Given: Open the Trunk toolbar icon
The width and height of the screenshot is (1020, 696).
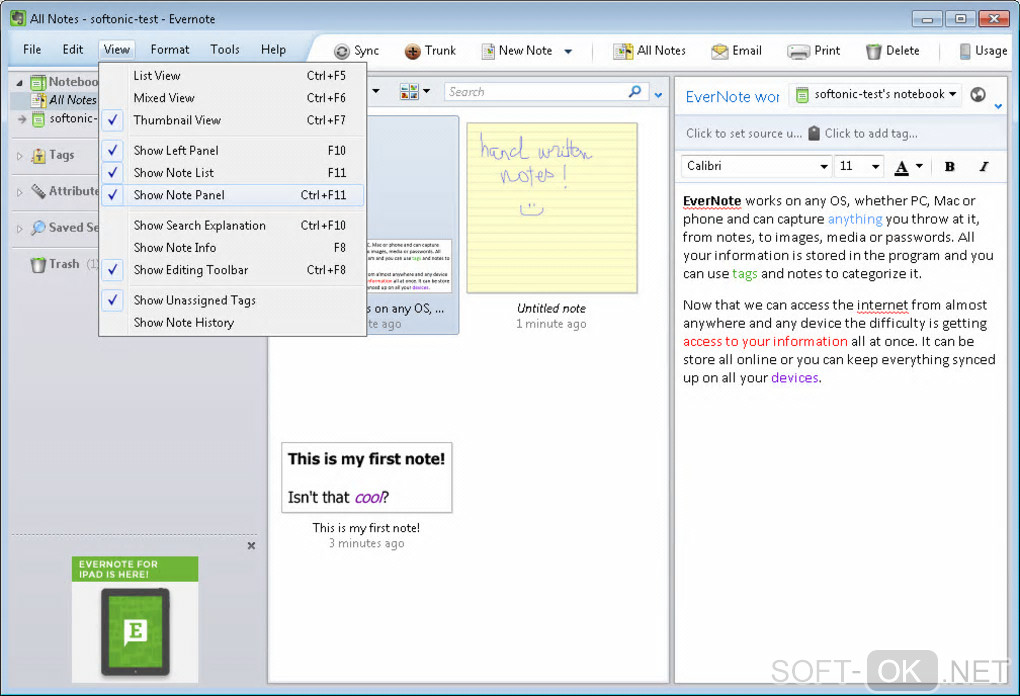Looking at the screenshot, I should (412, 51).
